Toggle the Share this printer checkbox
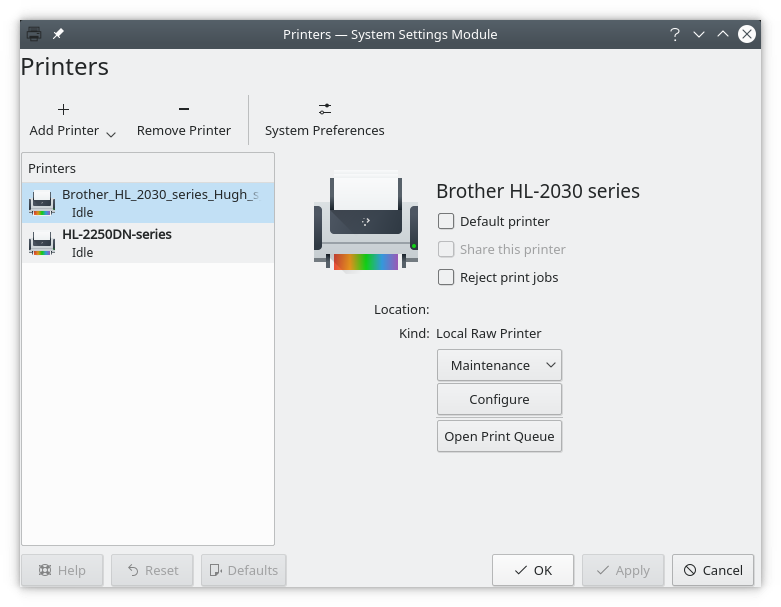Screen dimensions: 781x607 point(446,249)
